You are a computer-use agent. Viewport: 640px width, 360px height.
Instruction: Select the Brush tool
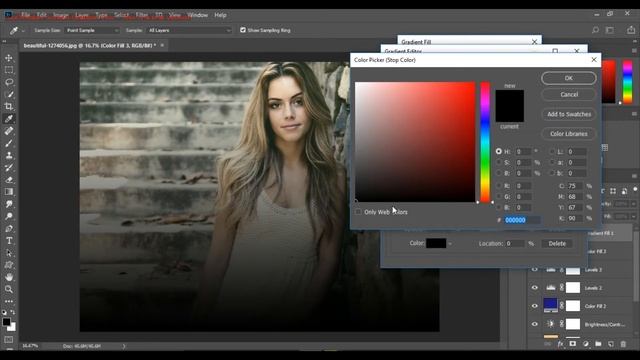(9, 143)
